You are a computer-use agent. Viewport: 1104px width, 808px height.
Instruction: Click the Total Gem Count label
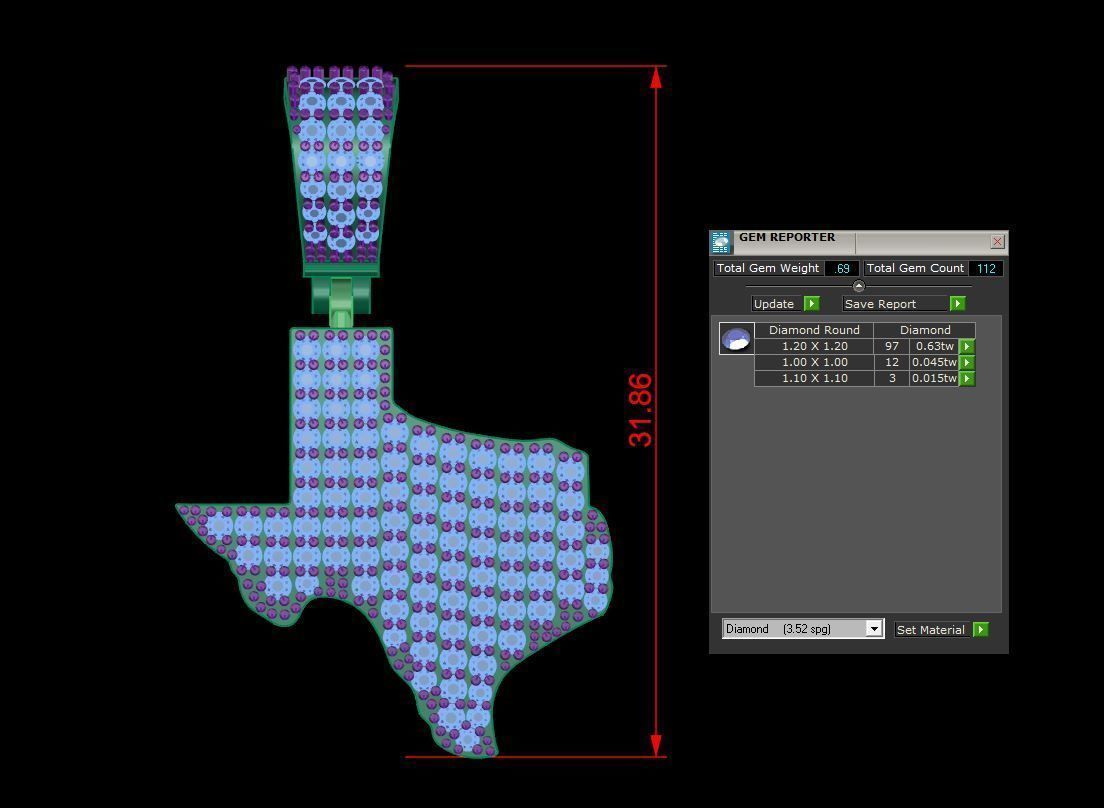click(x=916, y=268)
